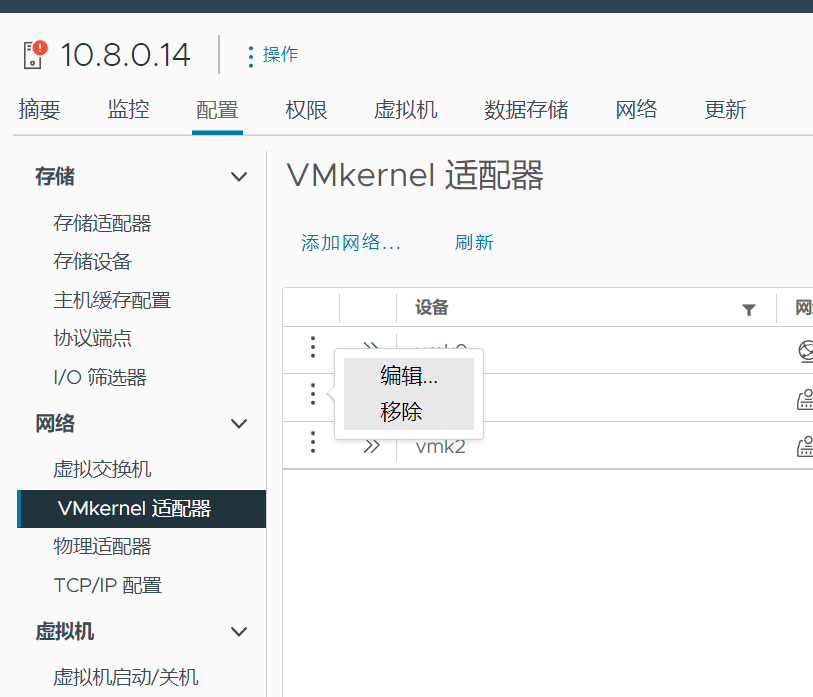Choose 编辑... from the context menu
The image size is (813, 697).
click(x=408, y=377)
